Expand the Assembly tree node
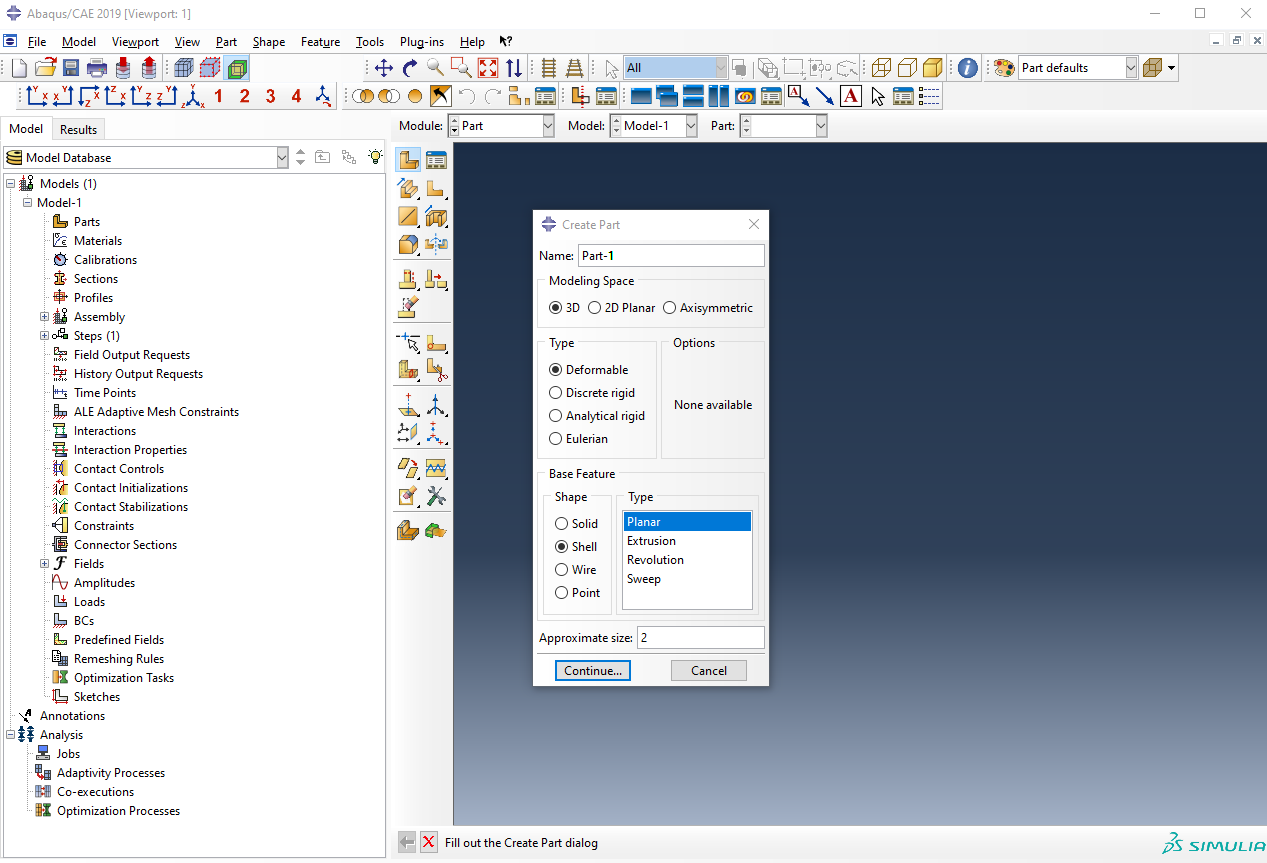Image resolution: width=1267 pixels, height=863 pixels. [44, 317]
